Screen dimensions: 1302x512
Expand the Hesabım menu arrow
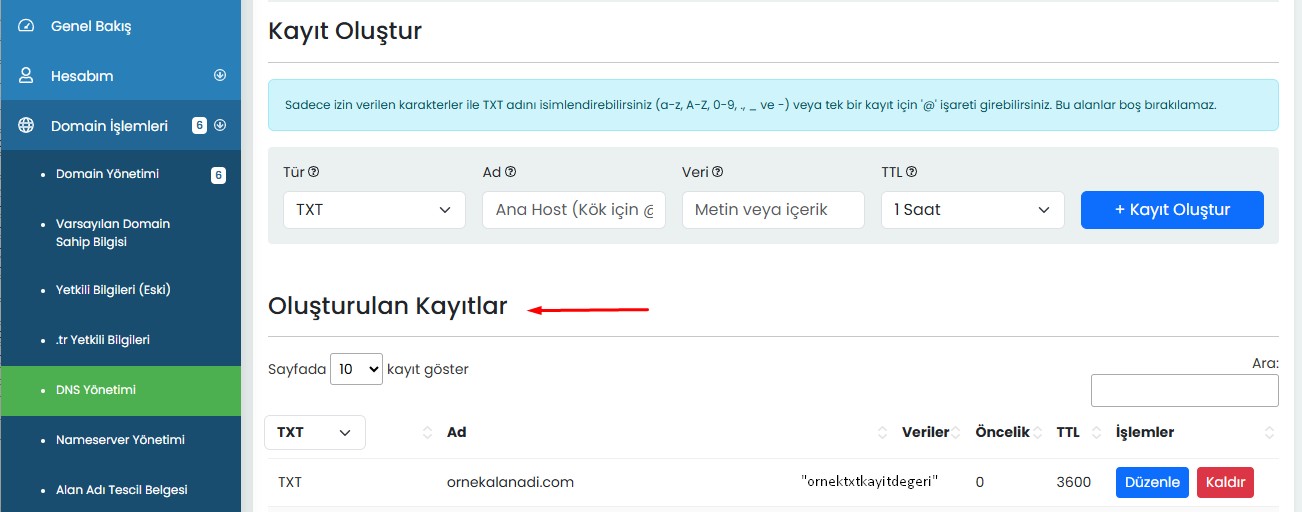click(220, 76)
